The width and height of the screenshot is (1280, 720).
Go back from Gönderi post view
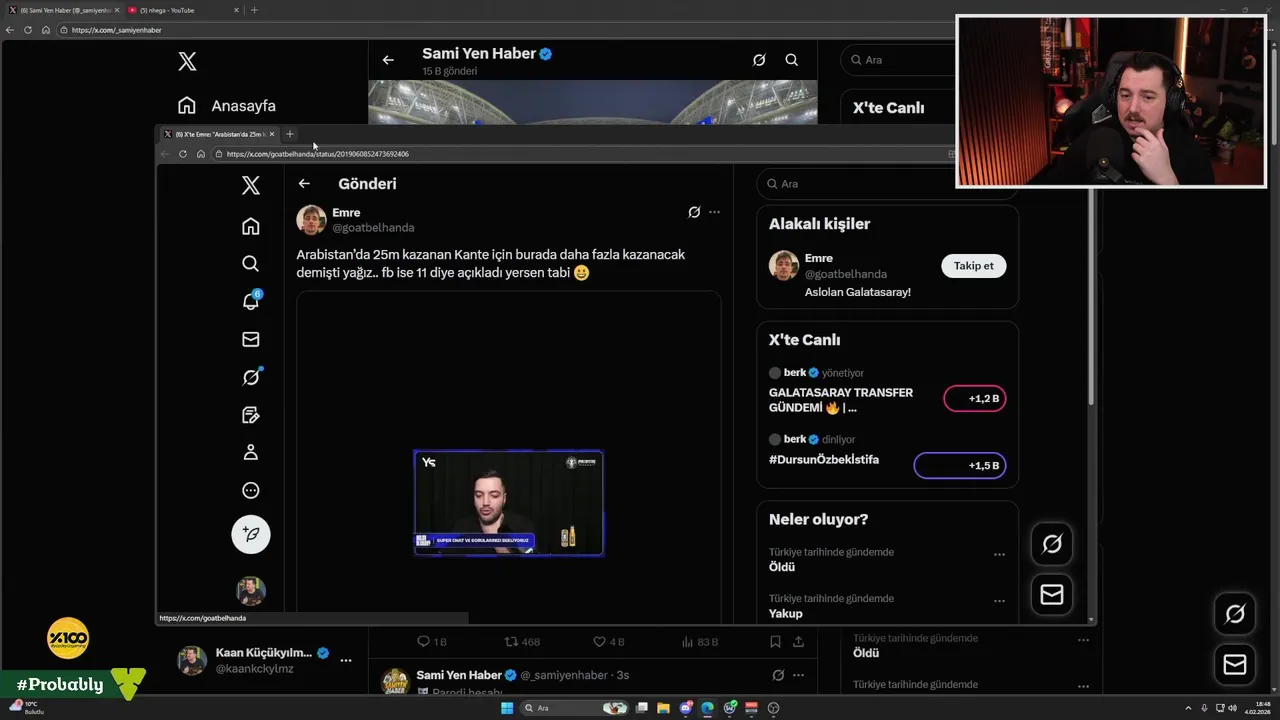tap(304, 184)
